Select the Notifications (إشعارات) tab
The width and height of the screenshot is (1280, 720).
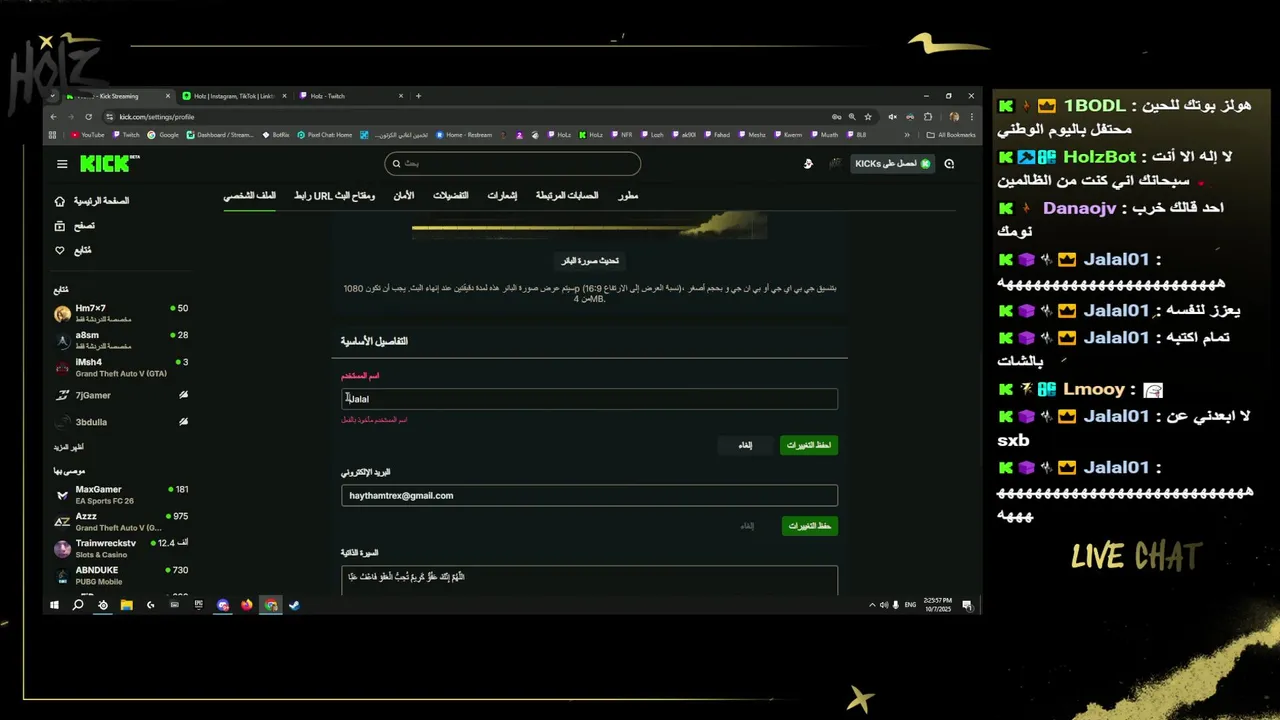point(502,195)
